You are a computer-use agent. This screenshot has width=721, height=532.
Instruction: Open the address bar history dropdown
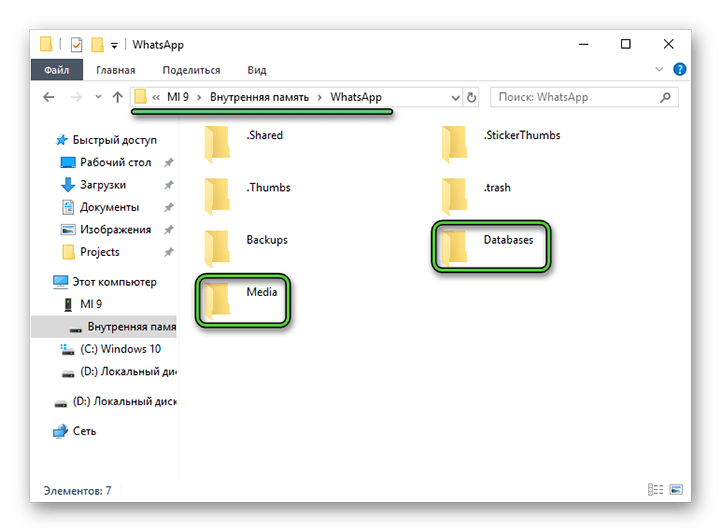455,97
